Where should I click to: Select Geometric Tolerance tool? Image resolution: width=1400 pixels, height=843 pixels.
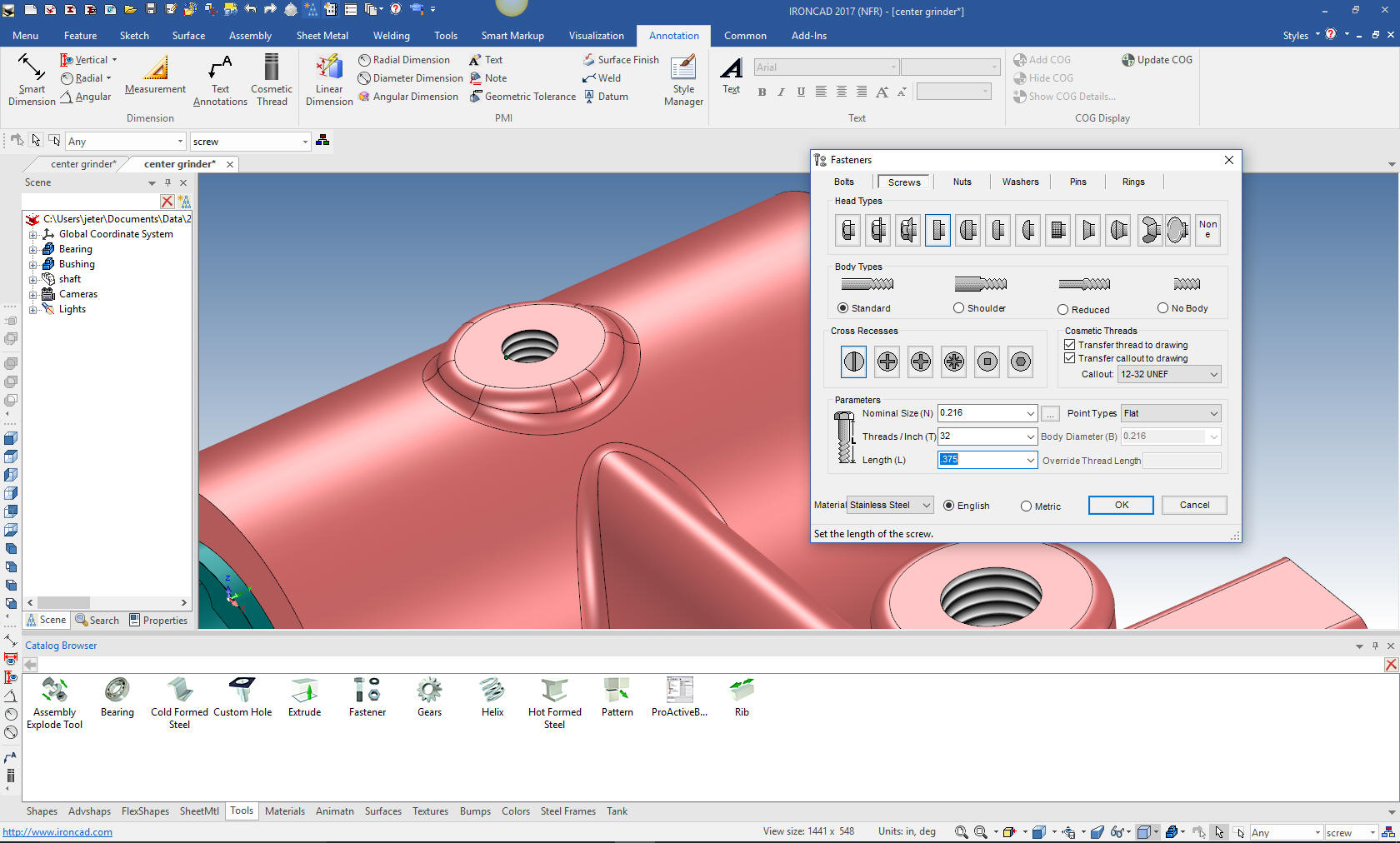point(522,97)
